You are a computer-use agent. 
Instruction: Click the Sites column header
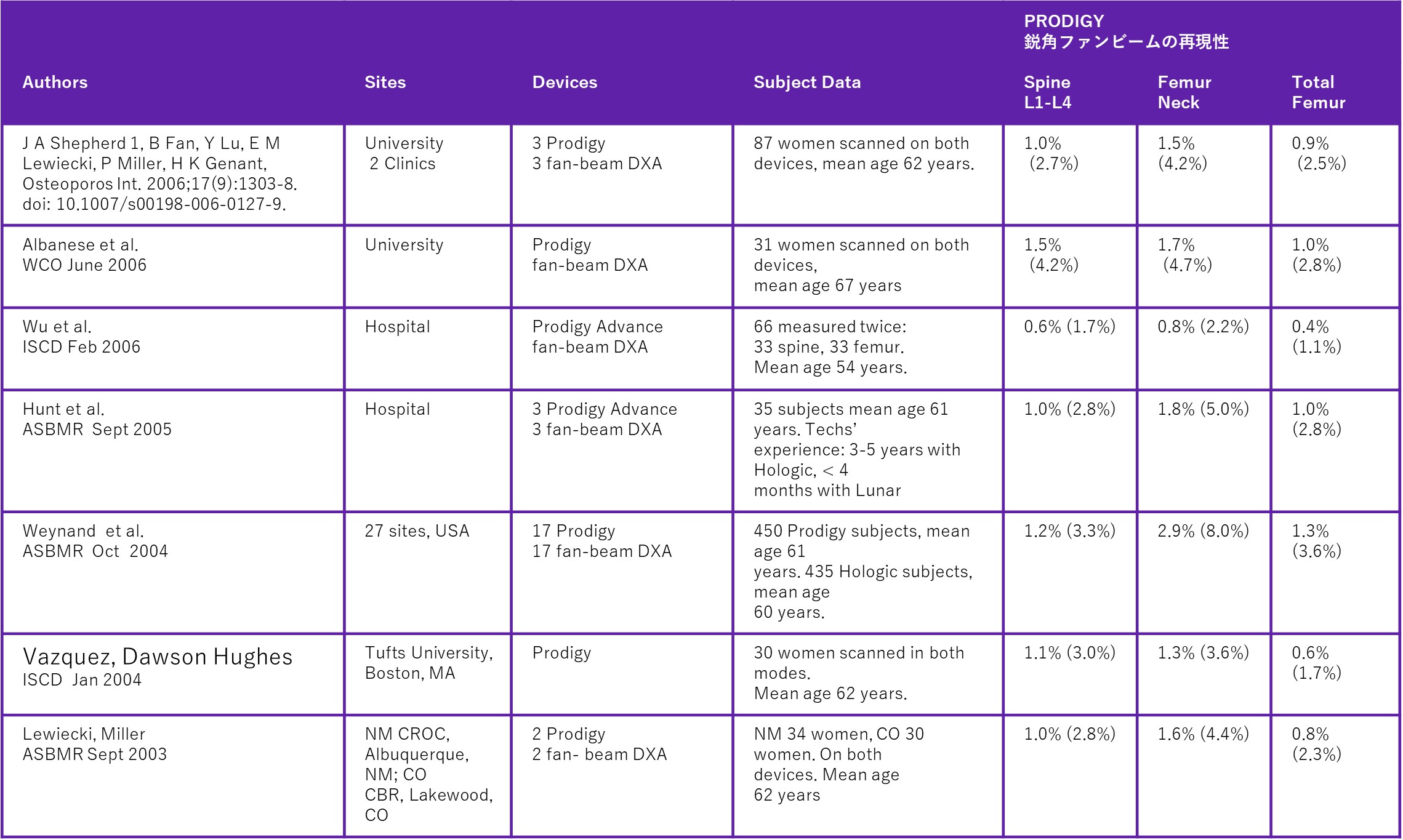point(385,82)
